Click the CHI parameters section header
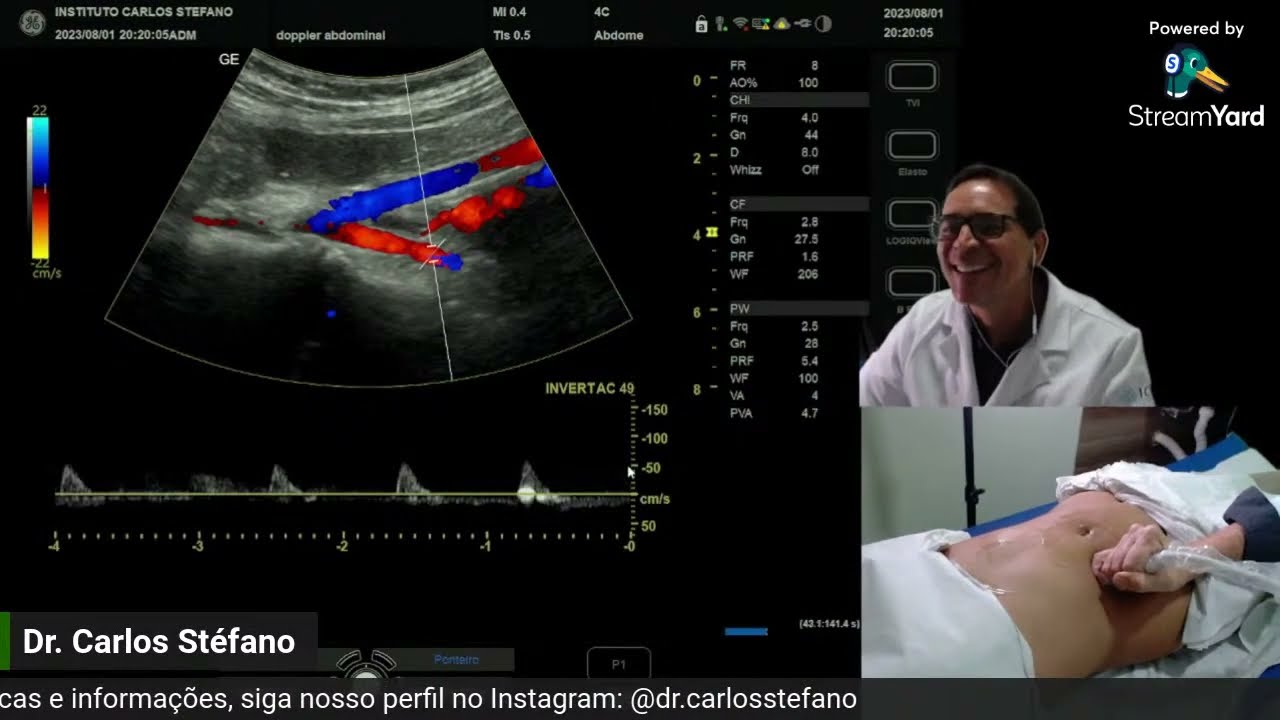1280x720 pixels. (x=798, y=100)
